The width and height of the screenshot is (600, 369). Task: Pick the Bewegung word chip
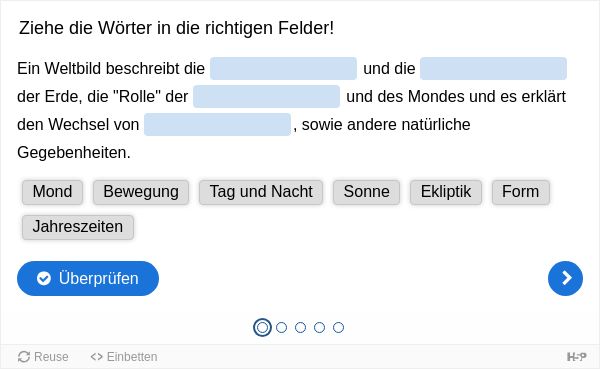pyautogui.click(x=141, y=192)
